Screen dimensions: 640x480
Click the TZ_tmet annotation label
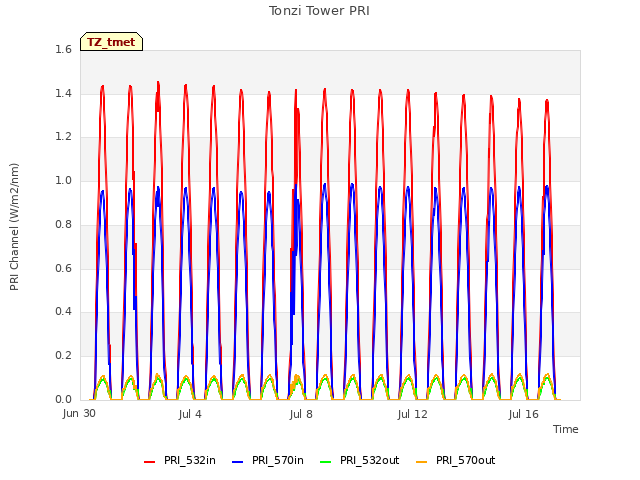point(111,42)
